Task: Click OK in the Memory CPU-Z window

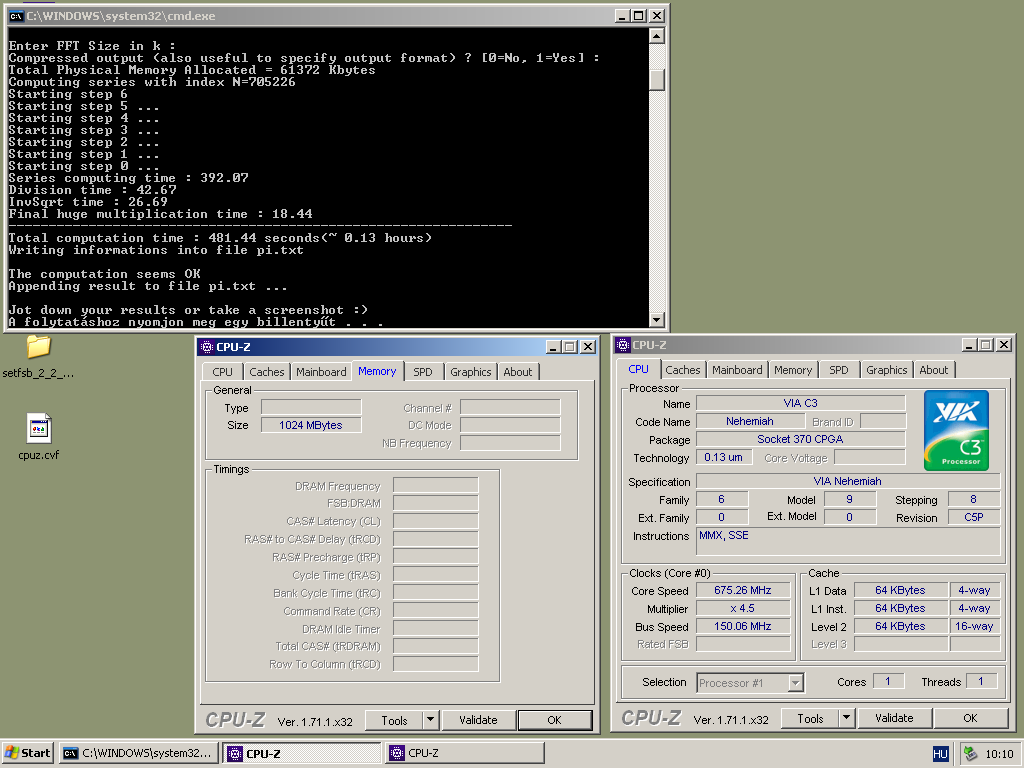Action: [x=554, y=720]
